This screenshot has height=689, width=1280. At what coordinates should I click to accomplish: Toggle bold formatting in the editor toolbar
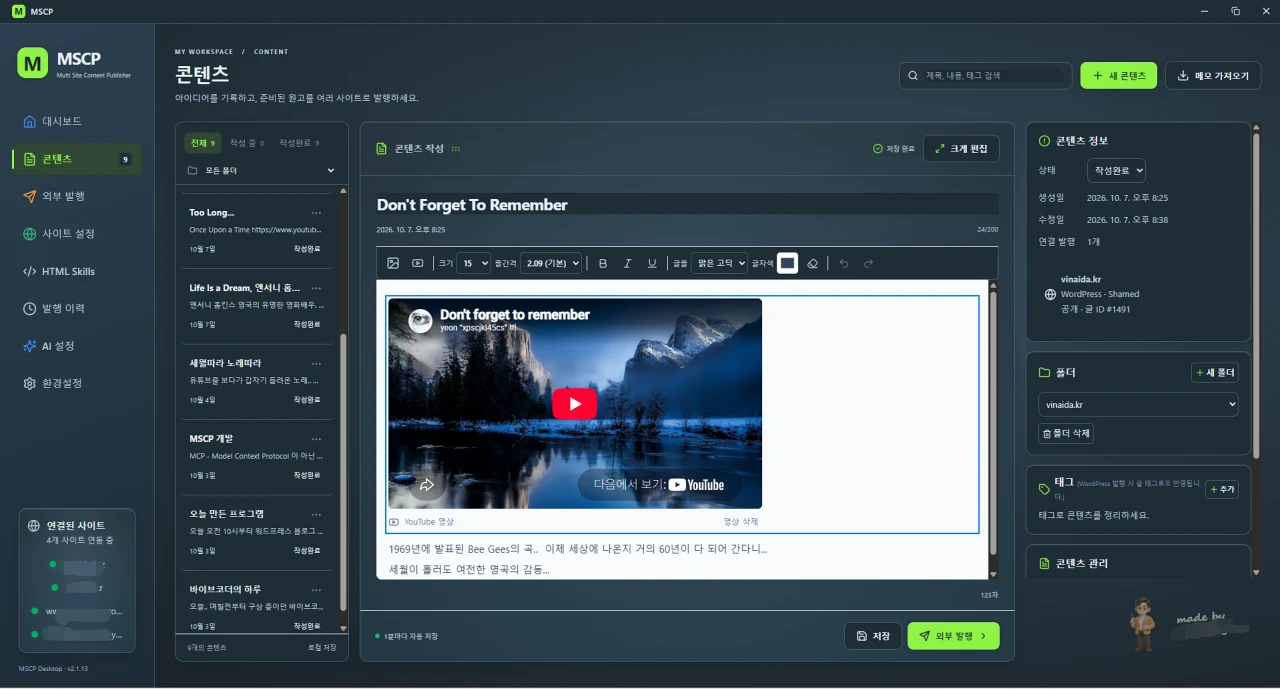pyautogui.click(x=603, y=263)
